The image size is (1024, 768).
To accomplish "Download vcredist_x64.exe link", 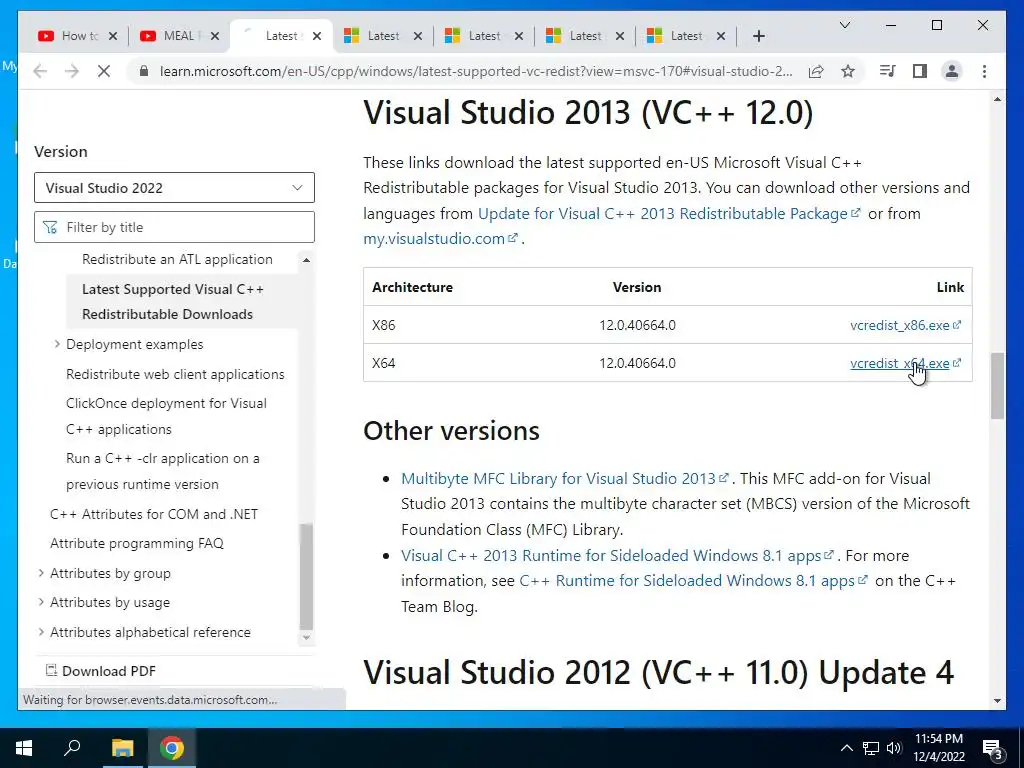I will coord(905,362).
